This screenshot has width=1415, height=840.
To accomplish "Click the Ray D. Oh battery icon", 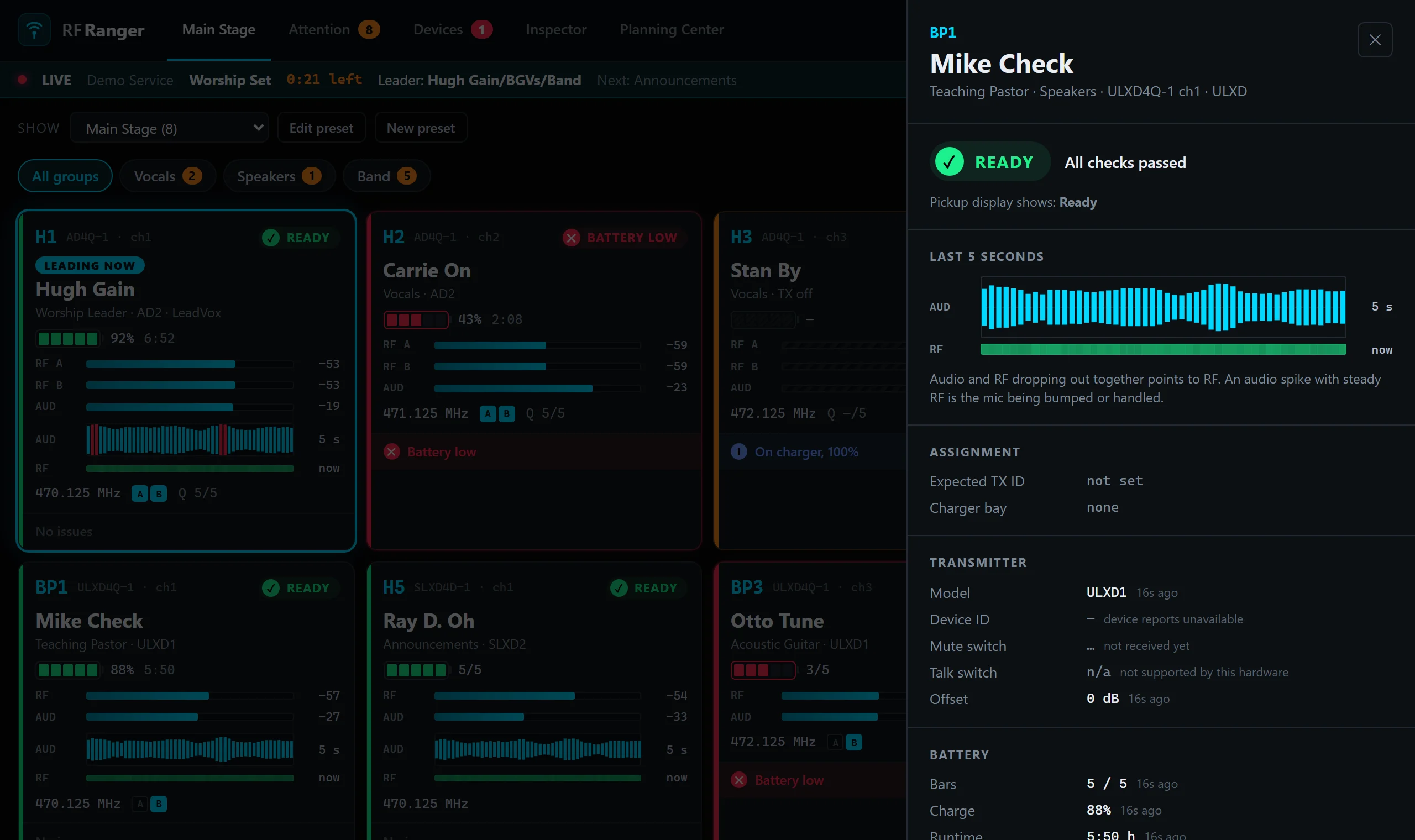I will tap(416, 670).
